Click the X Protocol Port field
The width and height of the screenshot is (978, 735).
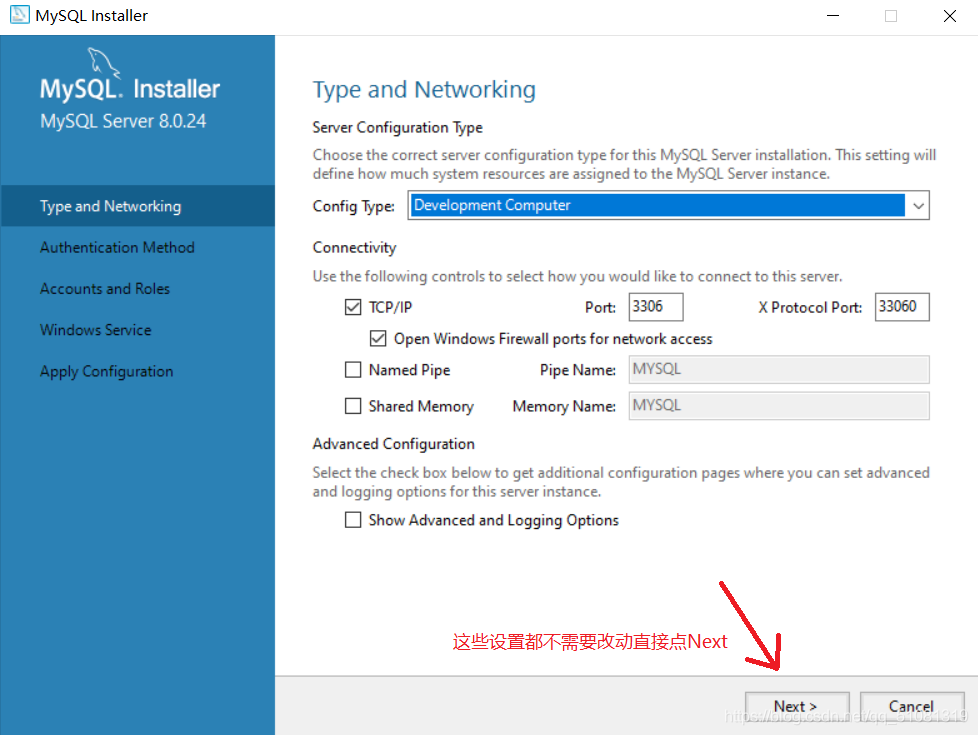pyautogui.click(x=902, y=307)
